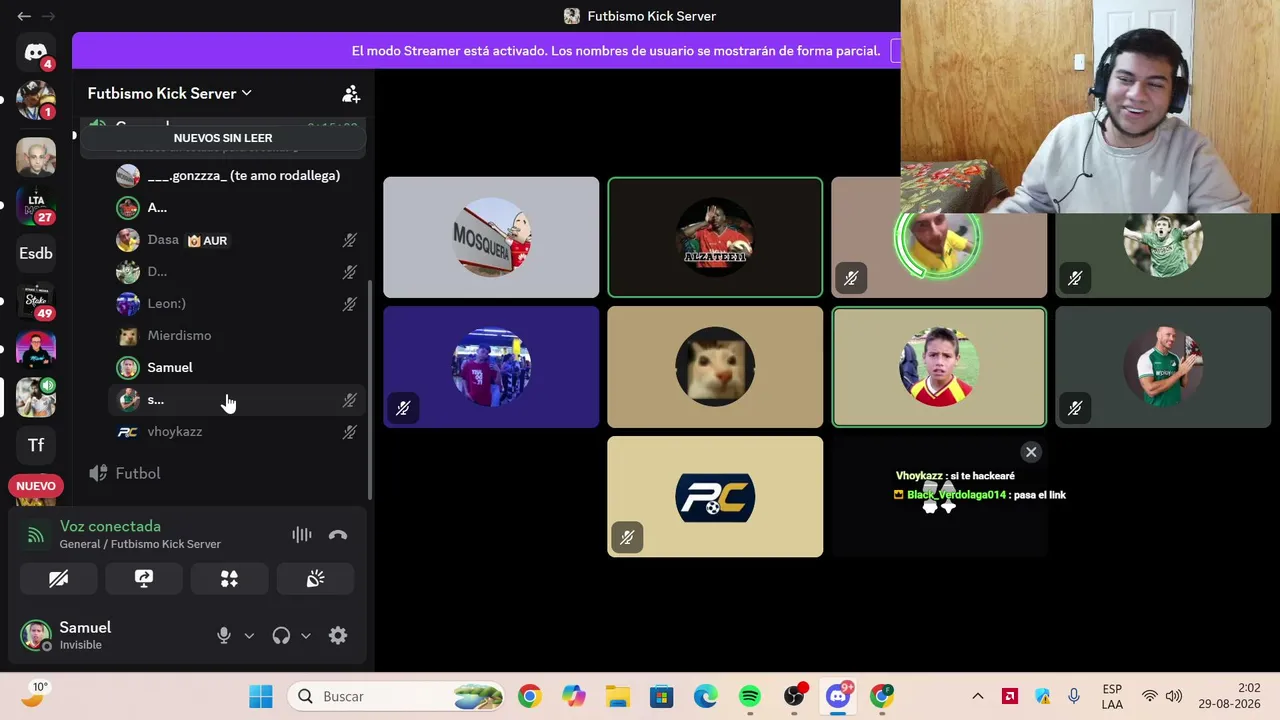Image resolution: width=1280 pixels, height=720 pixels.
Task: Open Windows Security tray icon
Action: (x=1042, y=696)
